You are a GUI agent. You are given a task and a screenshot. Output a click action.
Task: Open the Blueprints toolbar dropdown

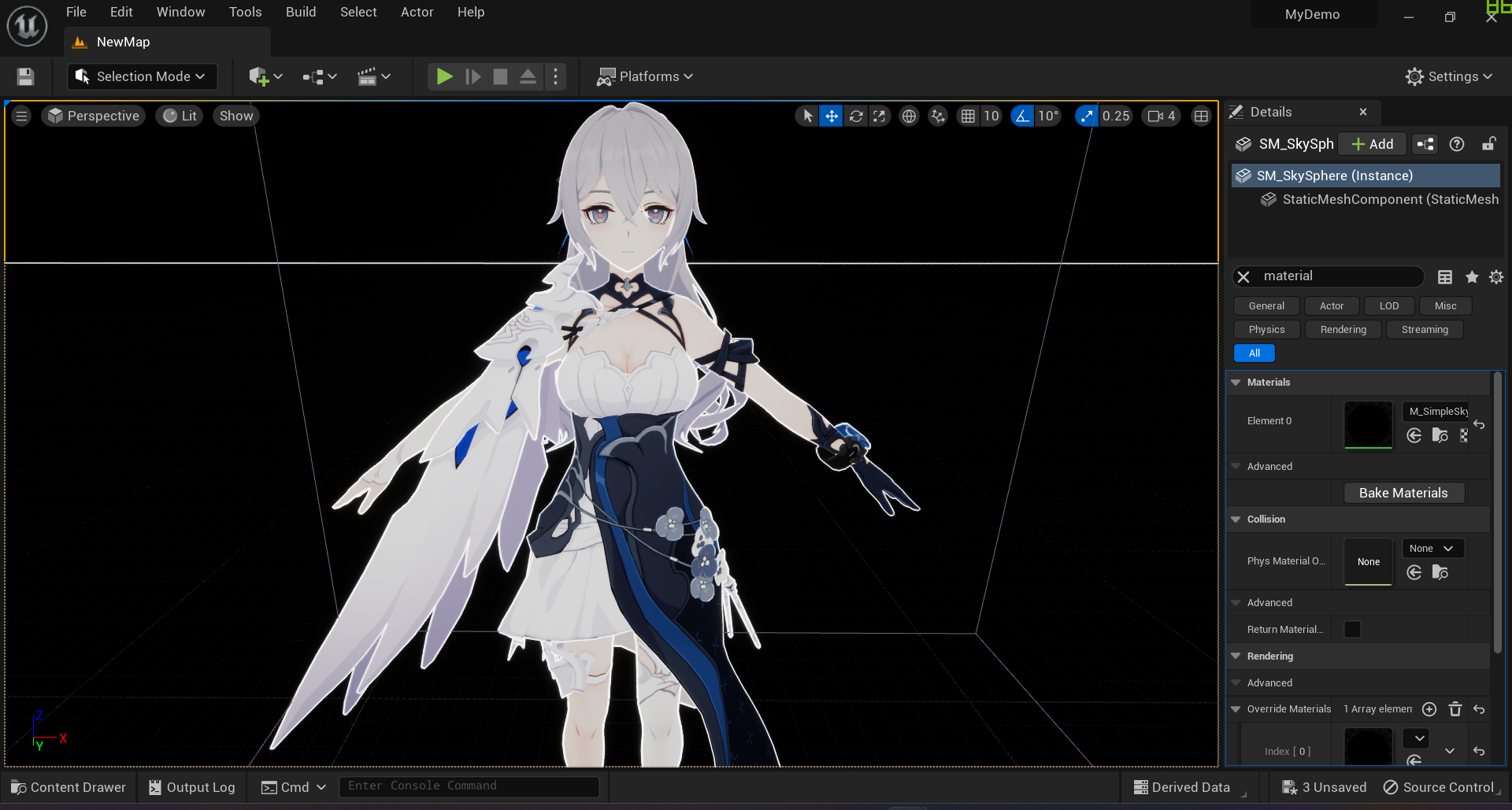(320, 76)
